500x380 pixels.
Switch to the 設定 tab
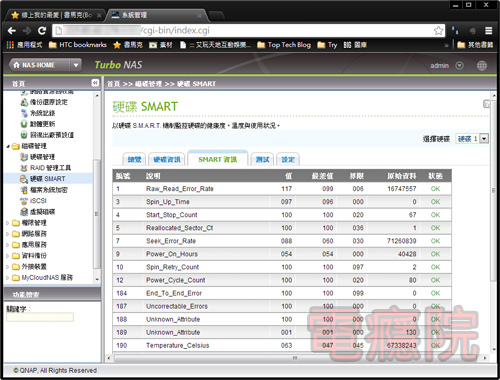288,160
